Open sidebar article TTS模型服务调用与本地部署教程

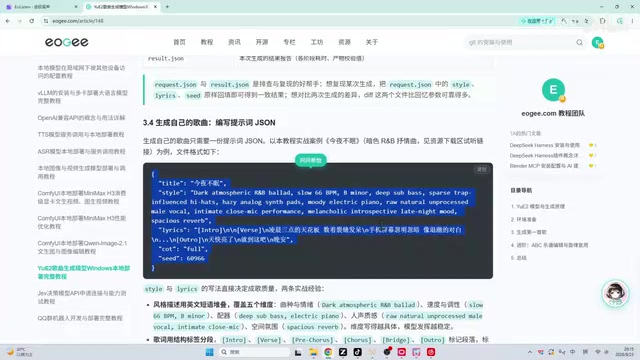(81, 134)
